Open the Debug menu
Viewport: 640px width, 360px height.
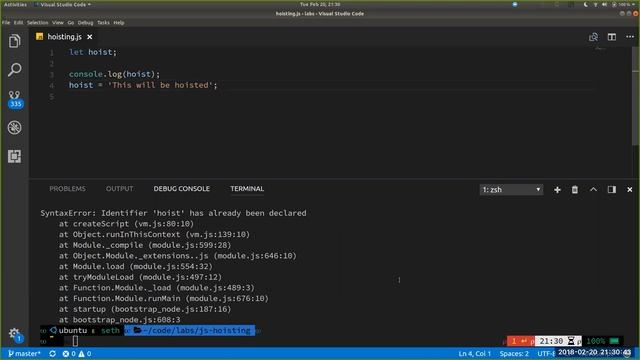tap(85, 23)
